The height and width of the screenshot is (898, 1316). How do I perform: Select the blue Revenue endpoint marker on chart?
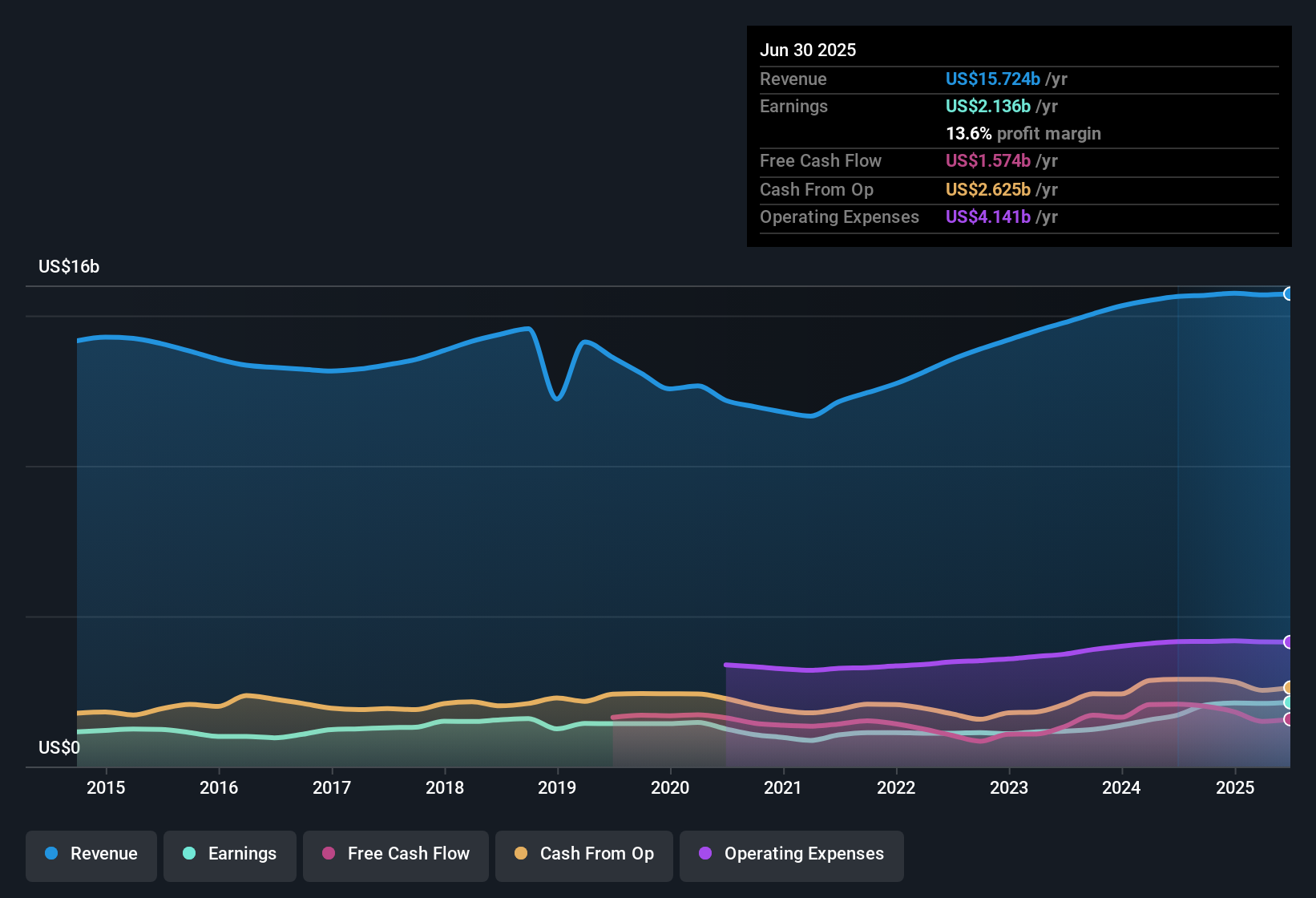point(1288,293)
